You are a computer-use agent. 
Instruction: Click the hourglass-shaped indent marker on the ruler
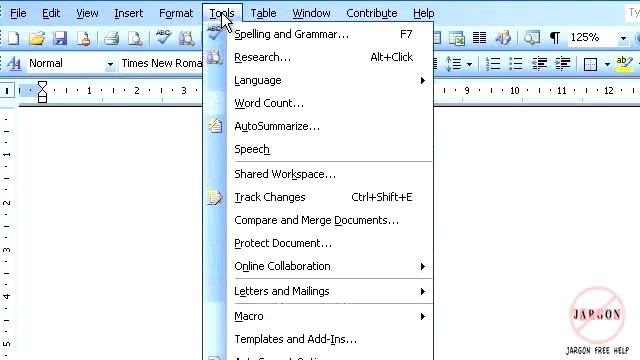[42, 91]
